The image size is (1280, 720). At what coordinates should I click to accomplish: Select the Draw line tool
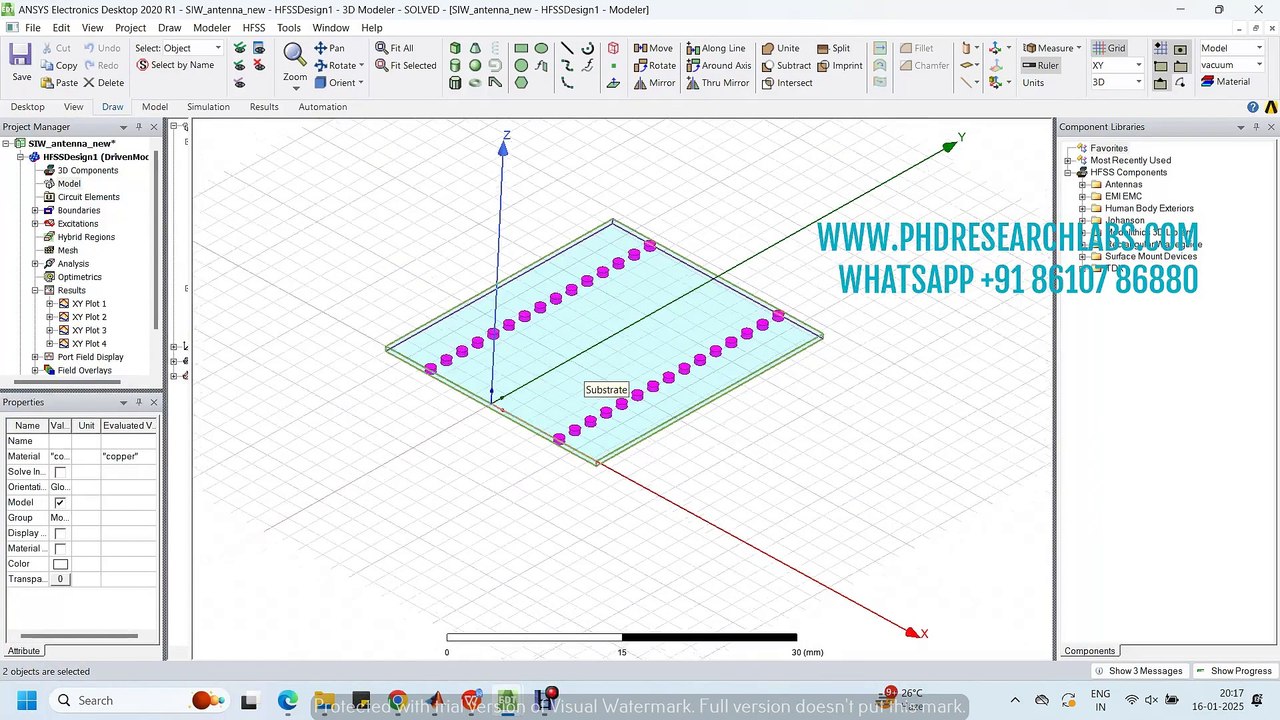coord(567,48)
